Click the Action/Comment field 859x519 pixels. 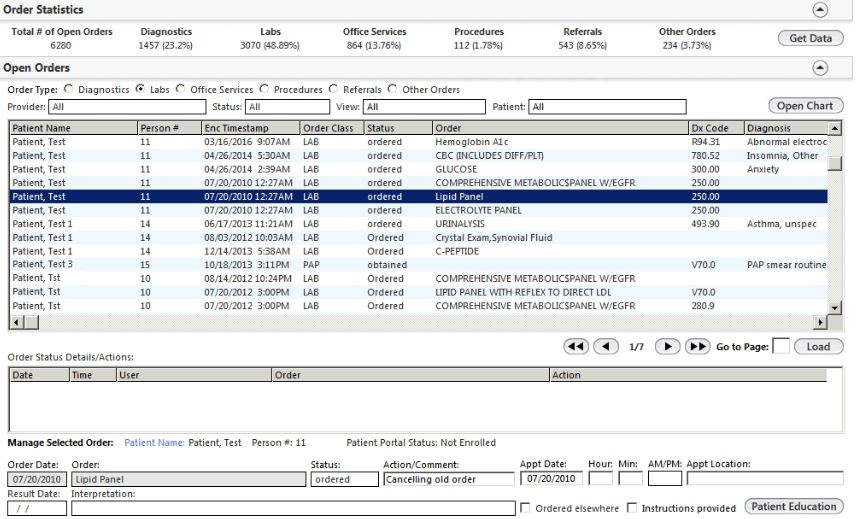coord(449,480)
